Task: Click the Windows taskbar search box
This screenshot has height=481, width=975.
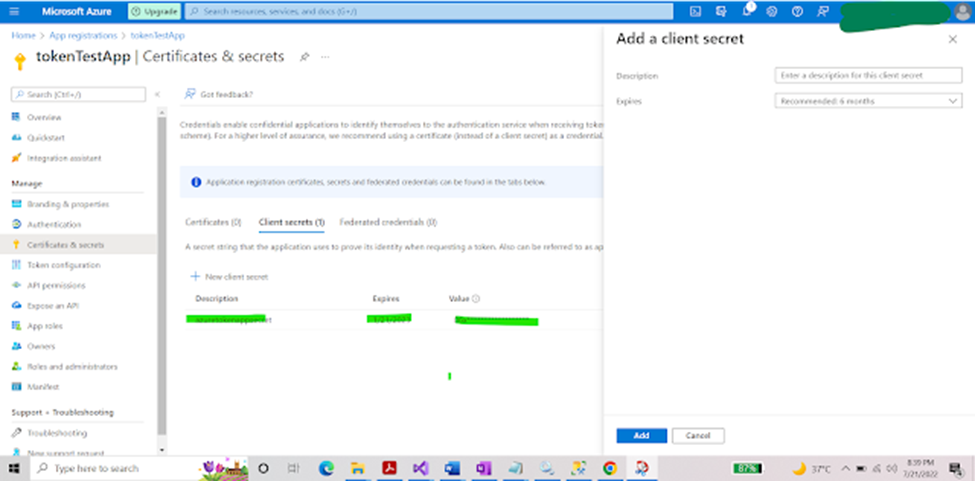Action: click(x=138, y=468)
